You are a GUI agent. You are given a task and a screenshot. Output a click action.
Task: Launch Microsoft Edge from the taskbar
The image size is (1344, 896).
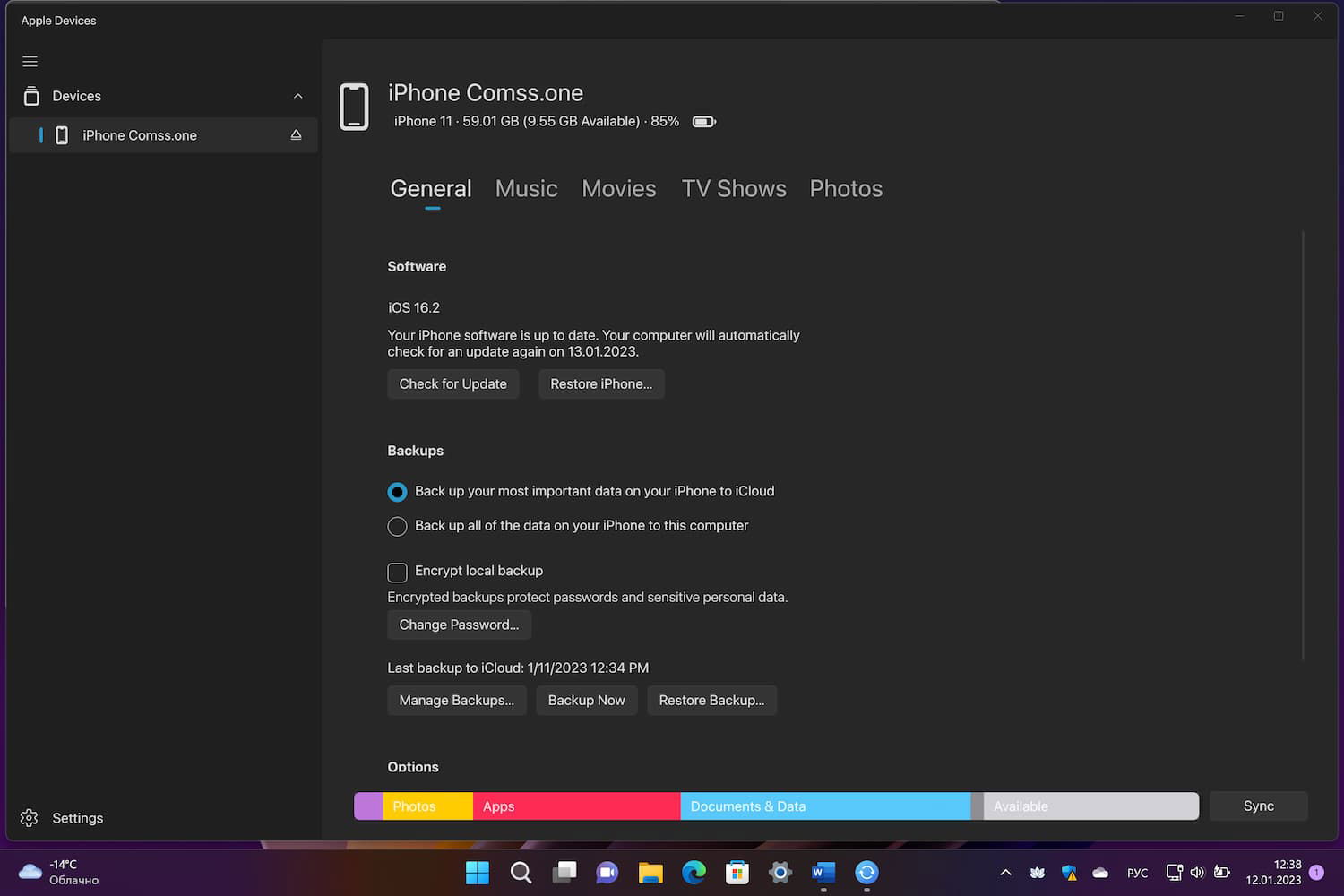click(x=694, y=872)
